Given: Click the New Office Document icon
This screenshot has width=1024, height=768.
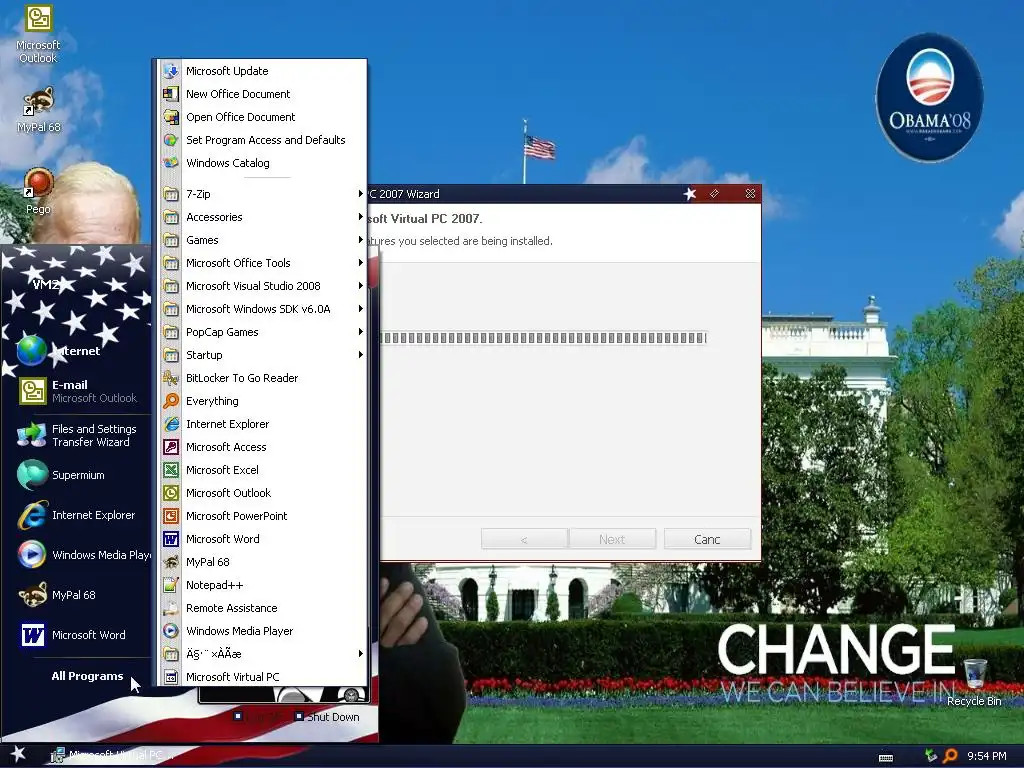Looking at the screenshot, I should tap(171, 94).
